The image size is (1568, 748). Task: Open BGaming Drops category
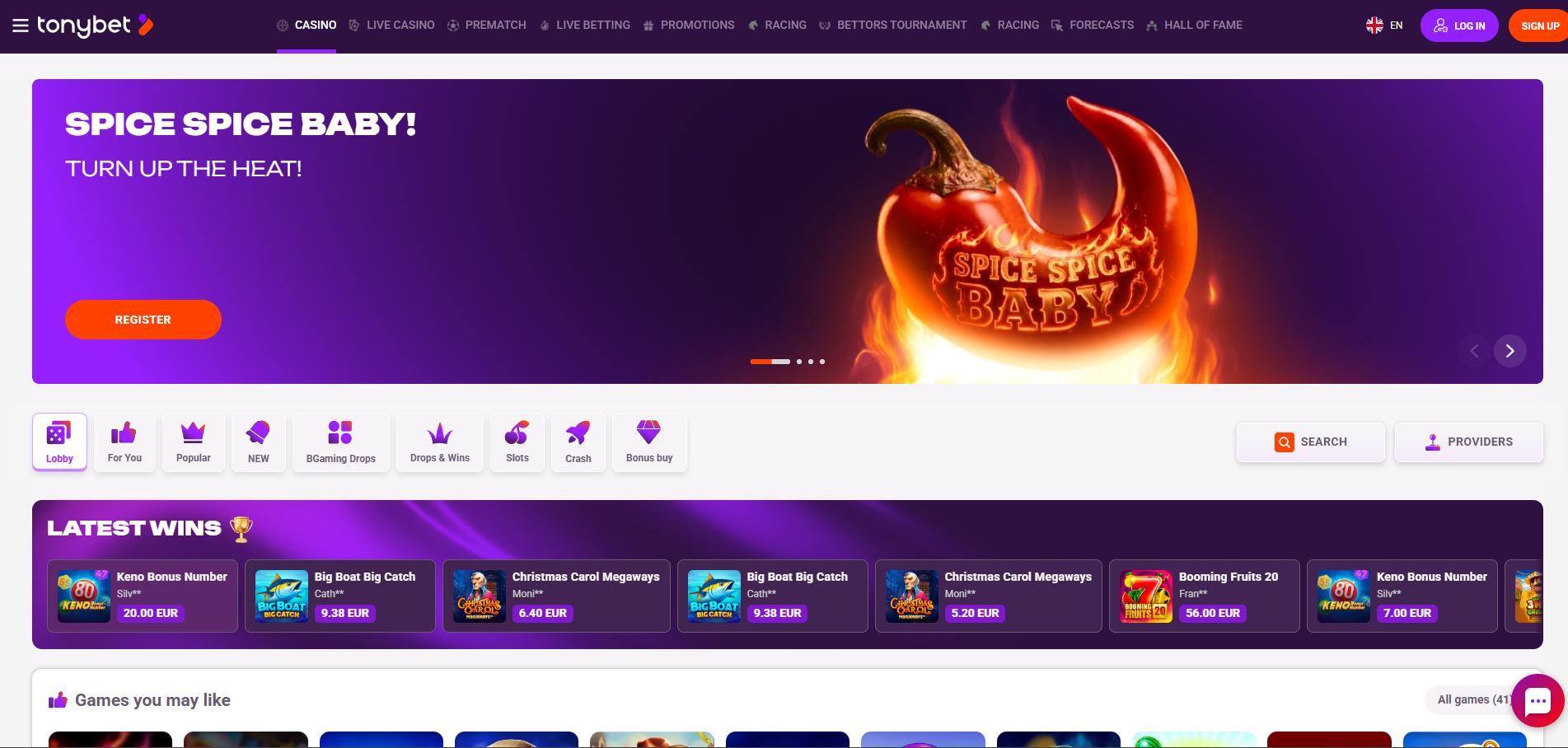click(x=341, y=442)
